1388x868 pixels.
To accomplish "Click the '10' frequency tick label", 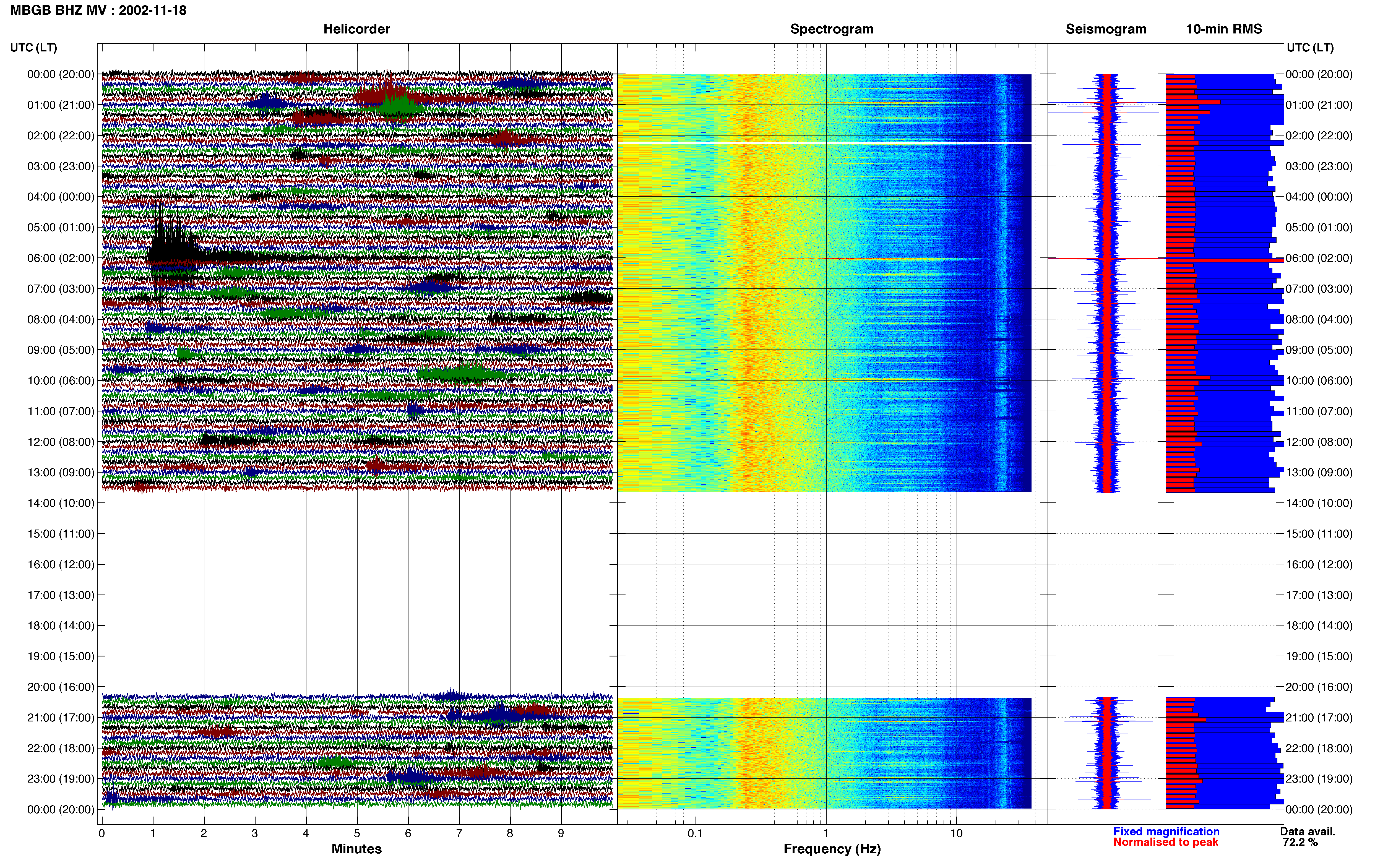I will (956, 833).
